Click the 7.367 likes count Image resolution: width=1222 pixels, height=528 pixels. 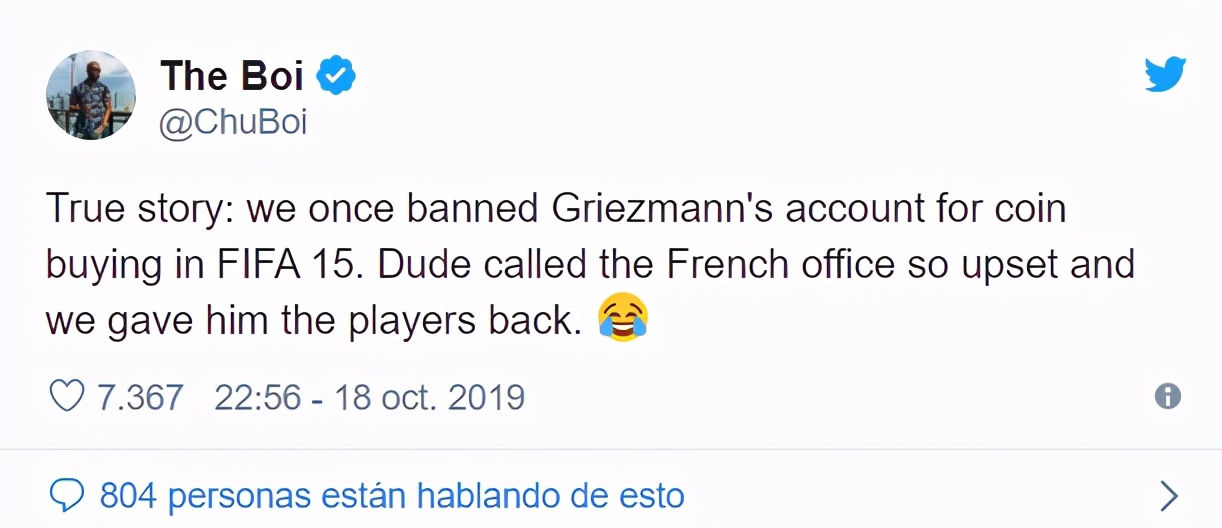[x=140, y=398]
